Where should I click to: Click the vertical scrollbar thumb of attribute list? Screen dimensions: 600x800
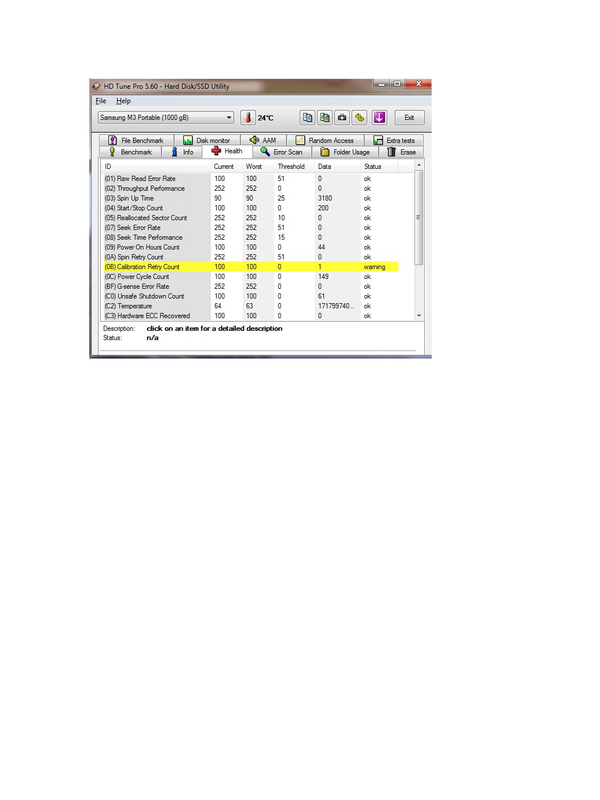[x=419, y=217]
